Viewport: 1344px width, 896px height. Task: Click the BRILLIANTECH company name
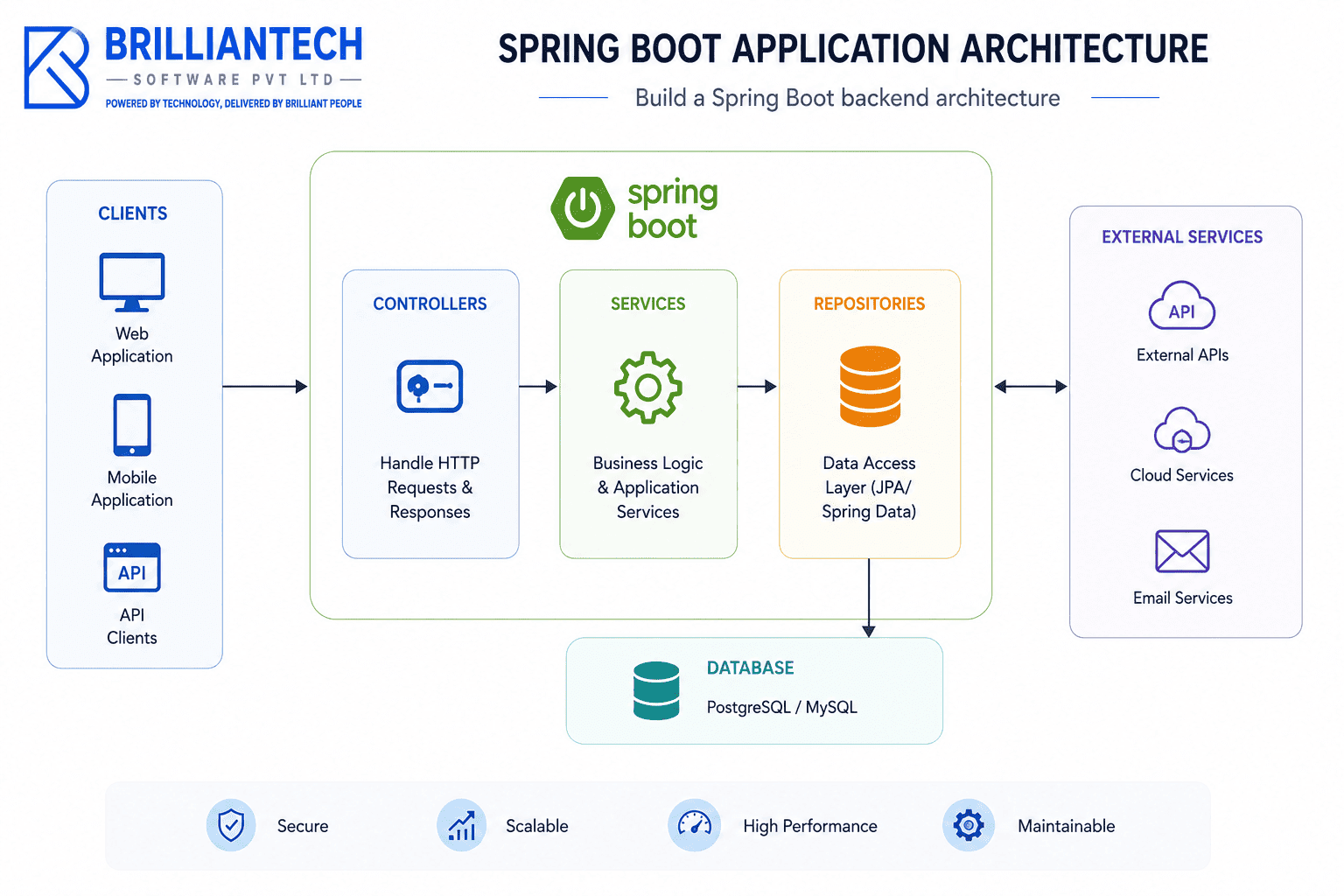point(234,45)
